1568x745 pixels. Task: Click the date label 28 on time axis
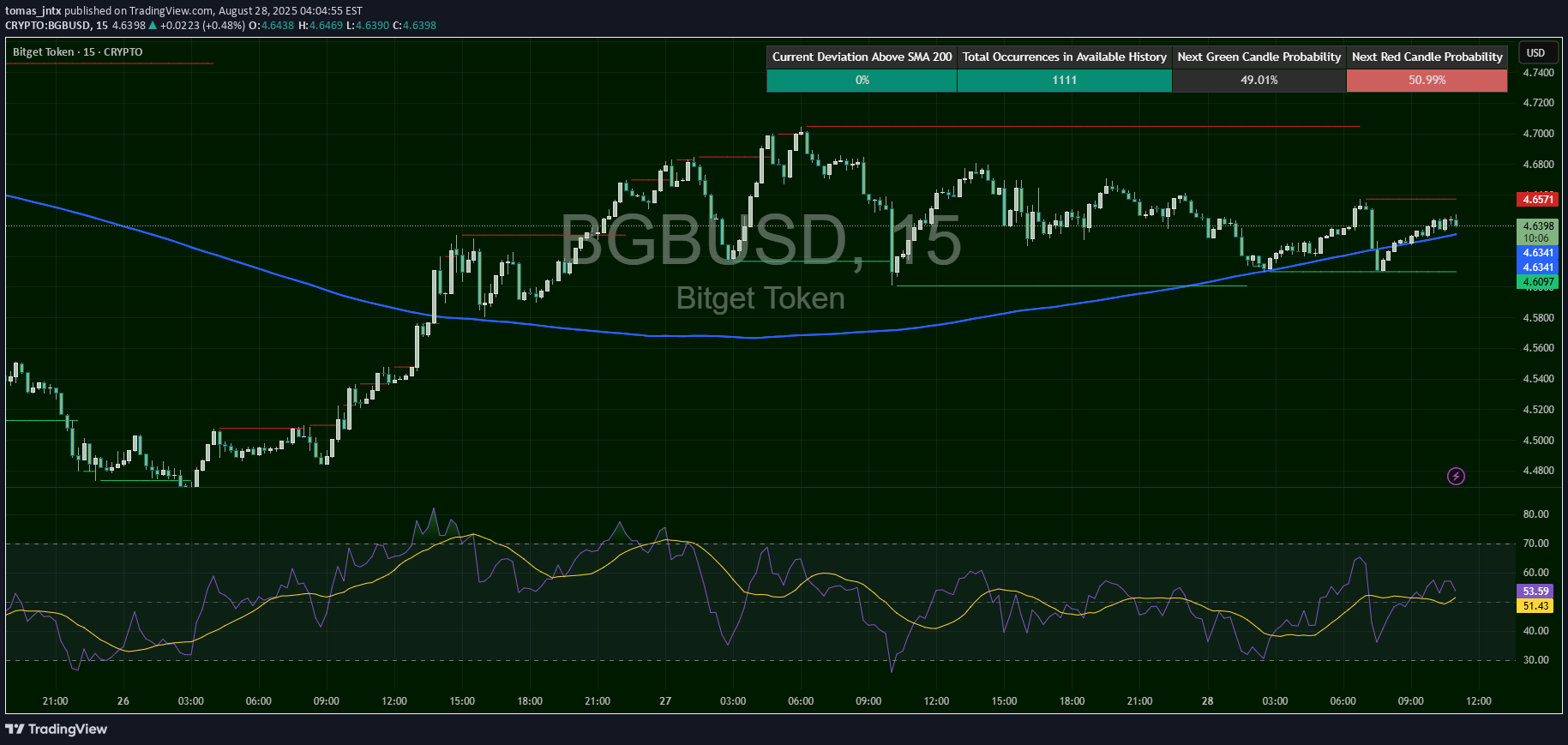(1207, 701)
